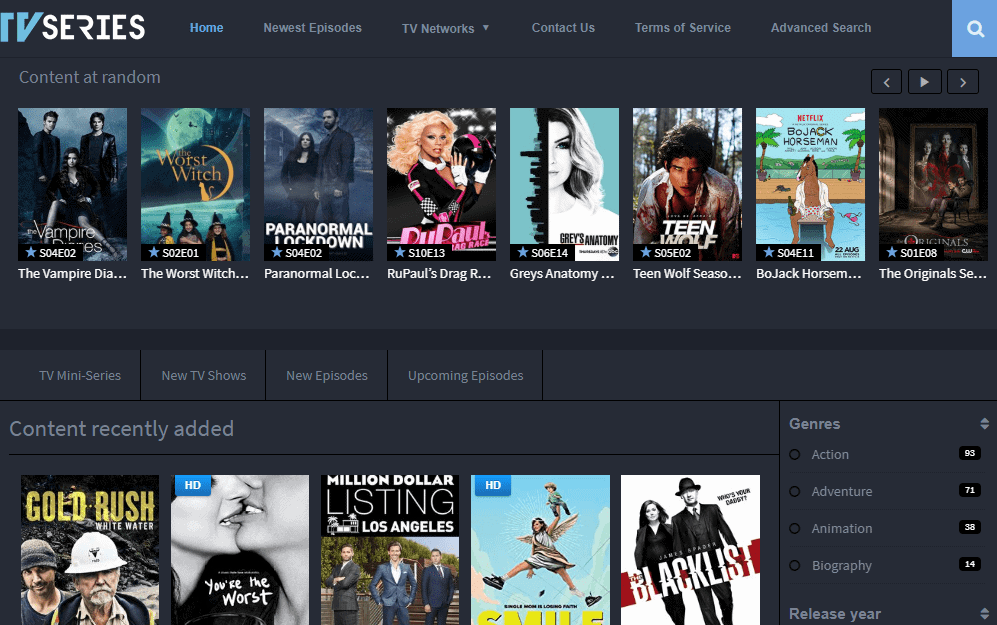The image size is (997, 625).
Task: Open the Contact Us page
Action: (x=563, y=28)
